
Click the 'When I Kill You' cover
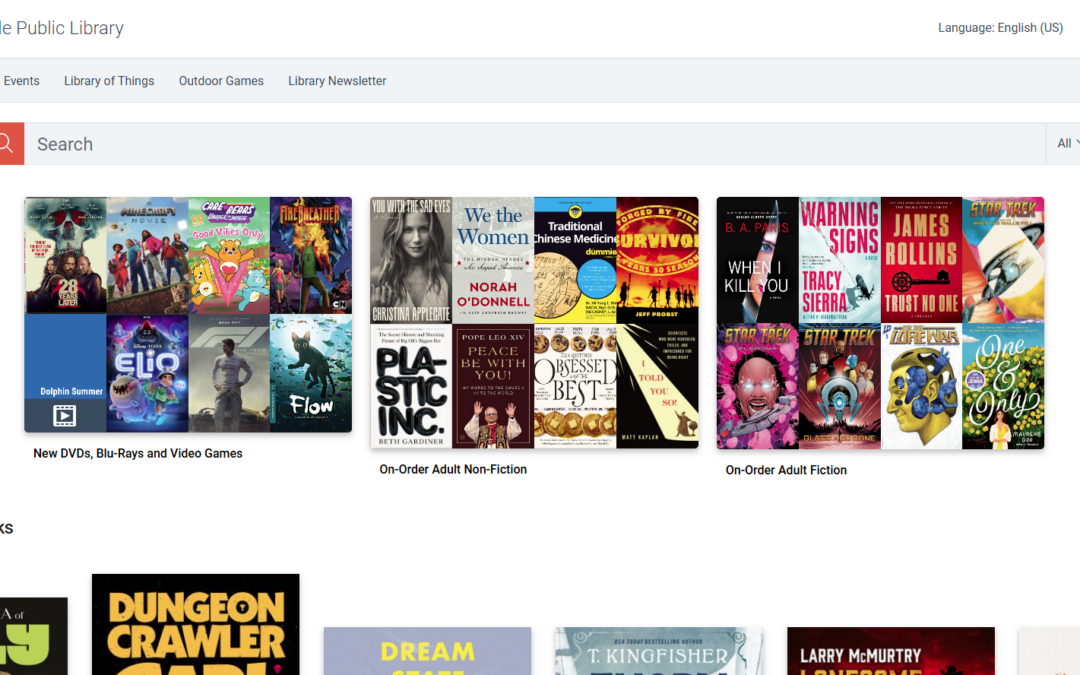coord(756,260)
